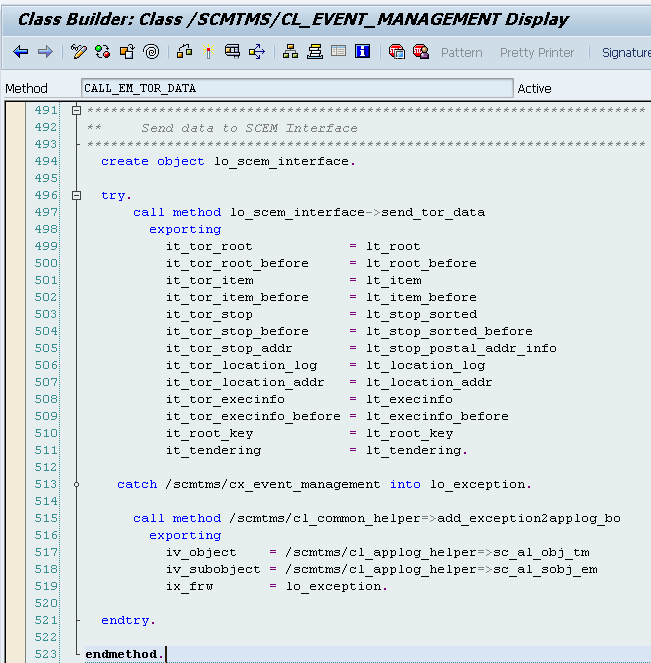The height and width of the screenshot is (663, 651).
Task: Run the syntax Check icon
Action: point(184,52)
